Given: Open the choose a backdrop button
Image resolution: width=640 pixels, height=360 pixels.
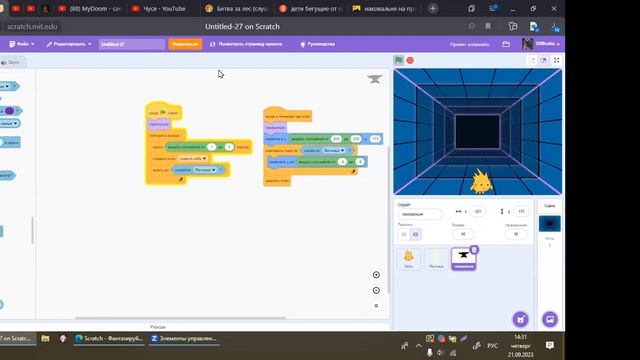Looking at the screenshot, I should [550, 319].
